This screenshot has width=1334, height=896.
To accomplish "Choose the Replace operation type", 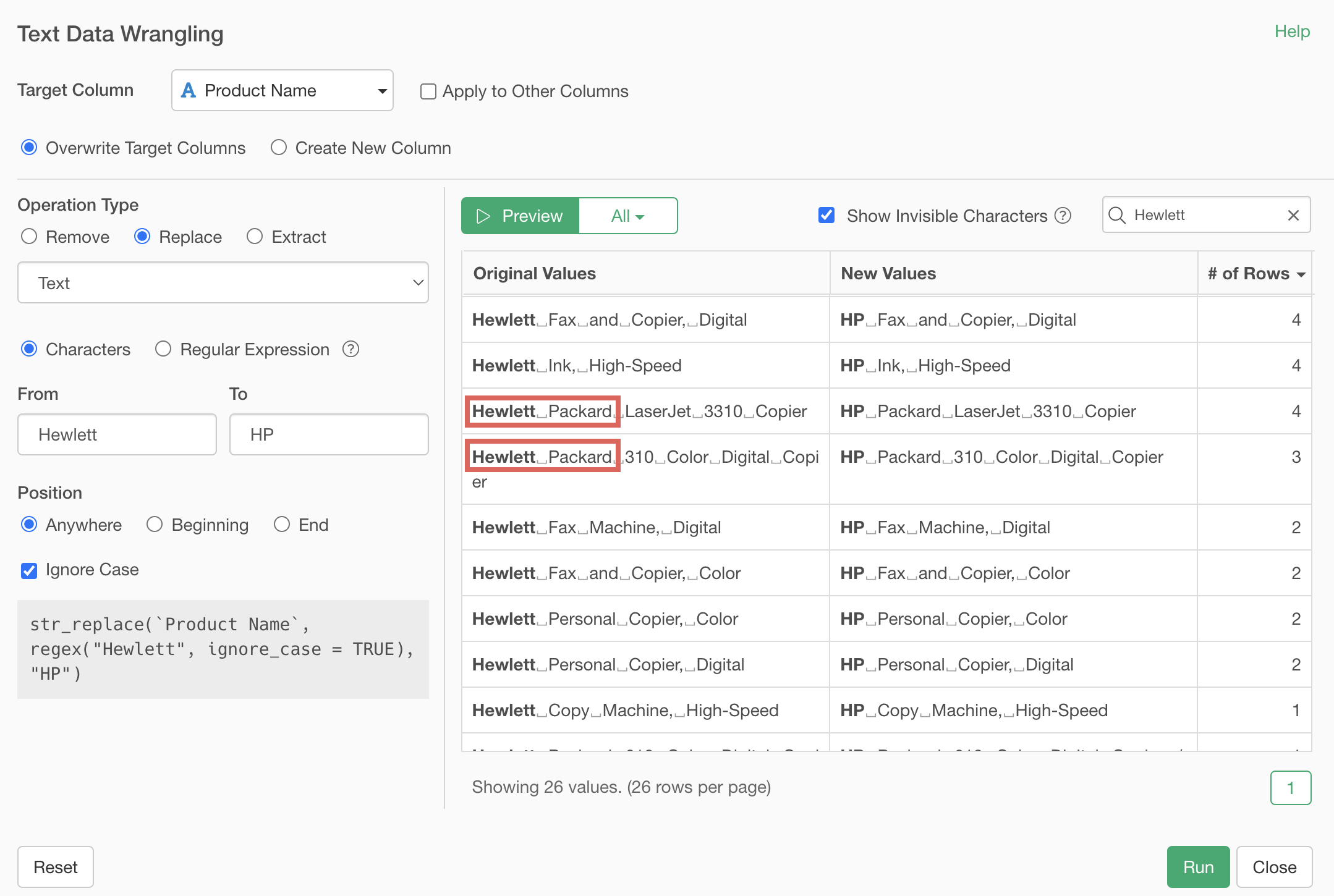I will coord(142,237).
